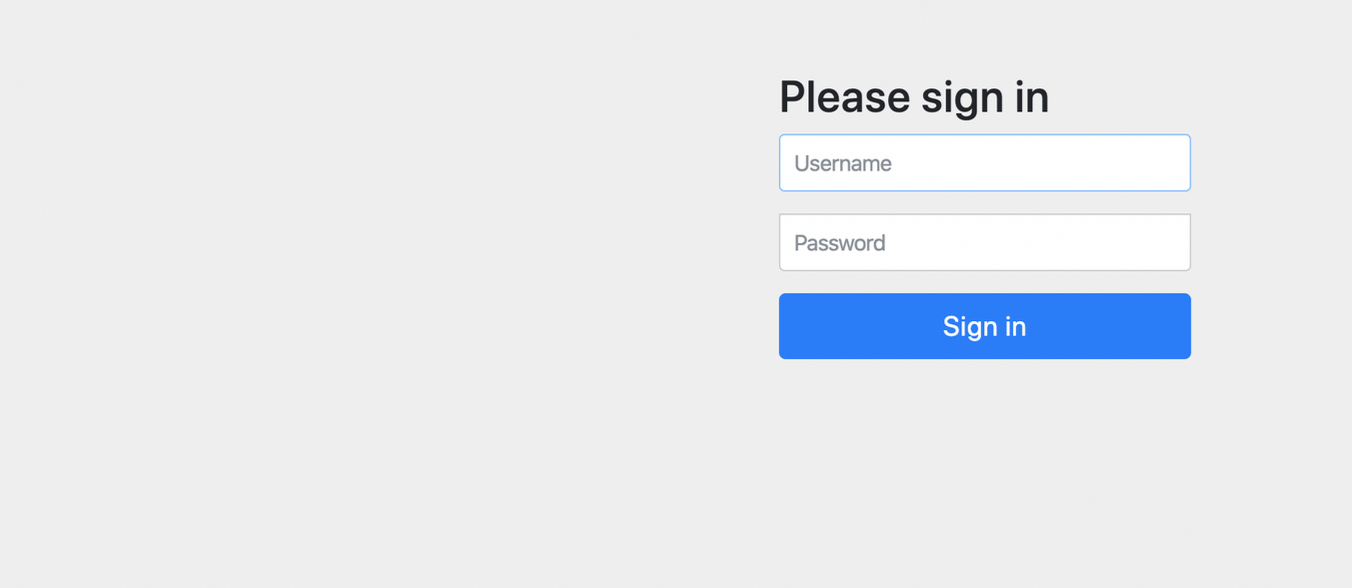
Task: Activate the first login form field
Action: [x=984, y=163]
